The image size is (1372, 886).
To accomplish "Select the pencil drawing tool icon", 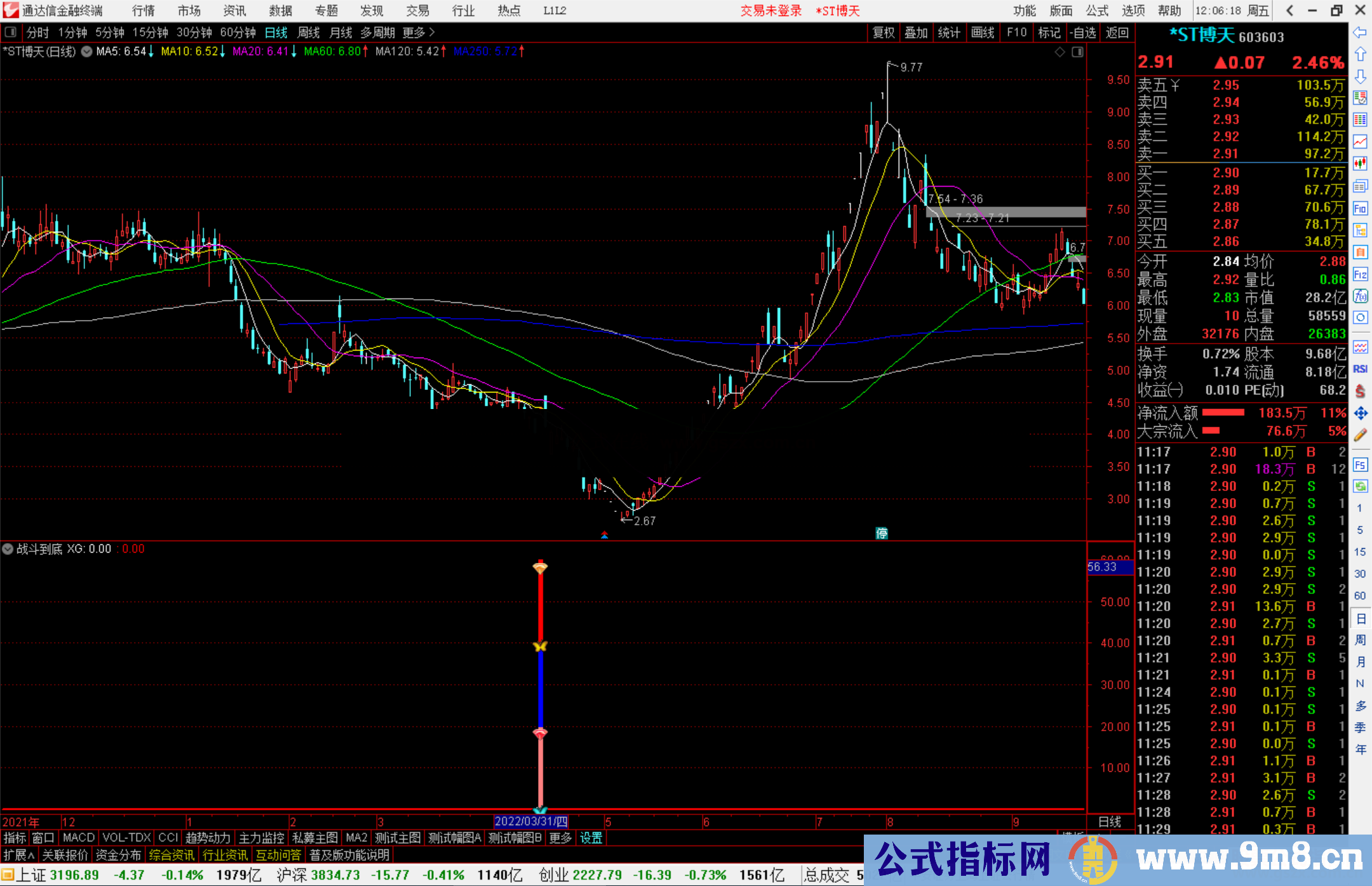I will click(x=1360, y=435).
